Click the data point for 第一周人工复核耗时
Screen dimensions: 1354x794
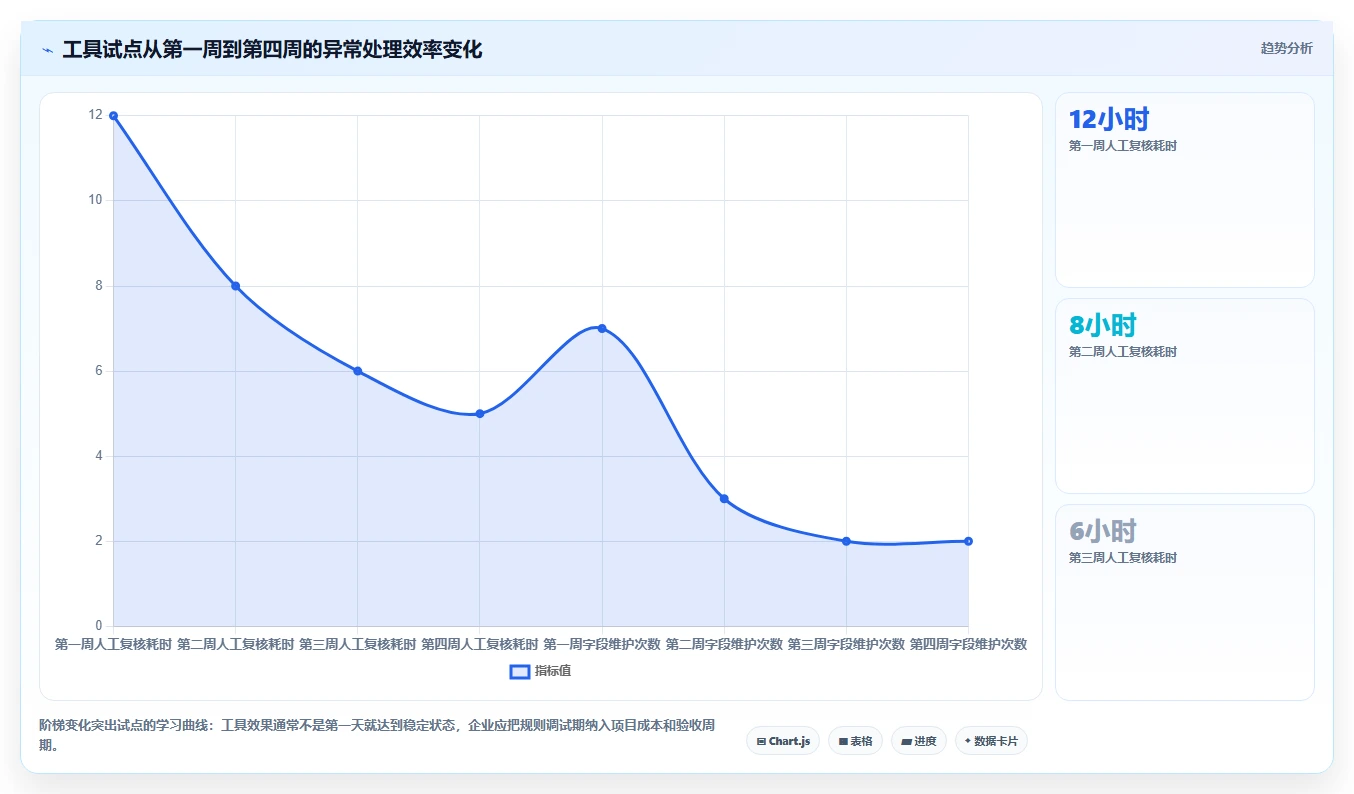[113, 115]
